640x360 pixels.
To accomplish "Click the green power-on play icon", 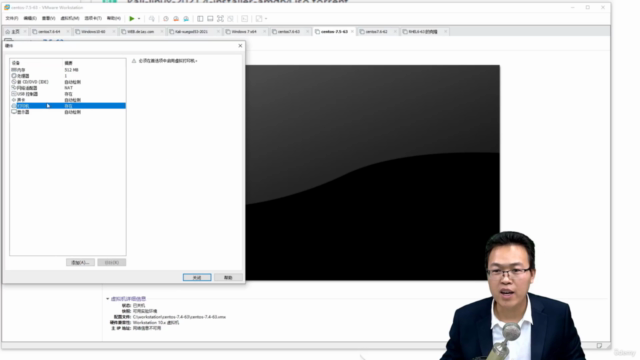I will (x=132, y=18).
